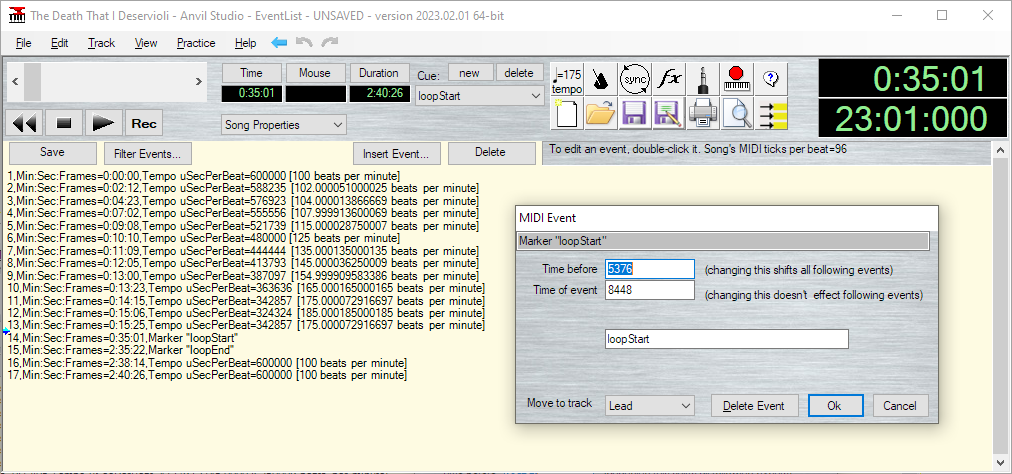This screenshot has width=1012, height=474.
Task: Open the fx effects tool
Action: coord(670,78)
